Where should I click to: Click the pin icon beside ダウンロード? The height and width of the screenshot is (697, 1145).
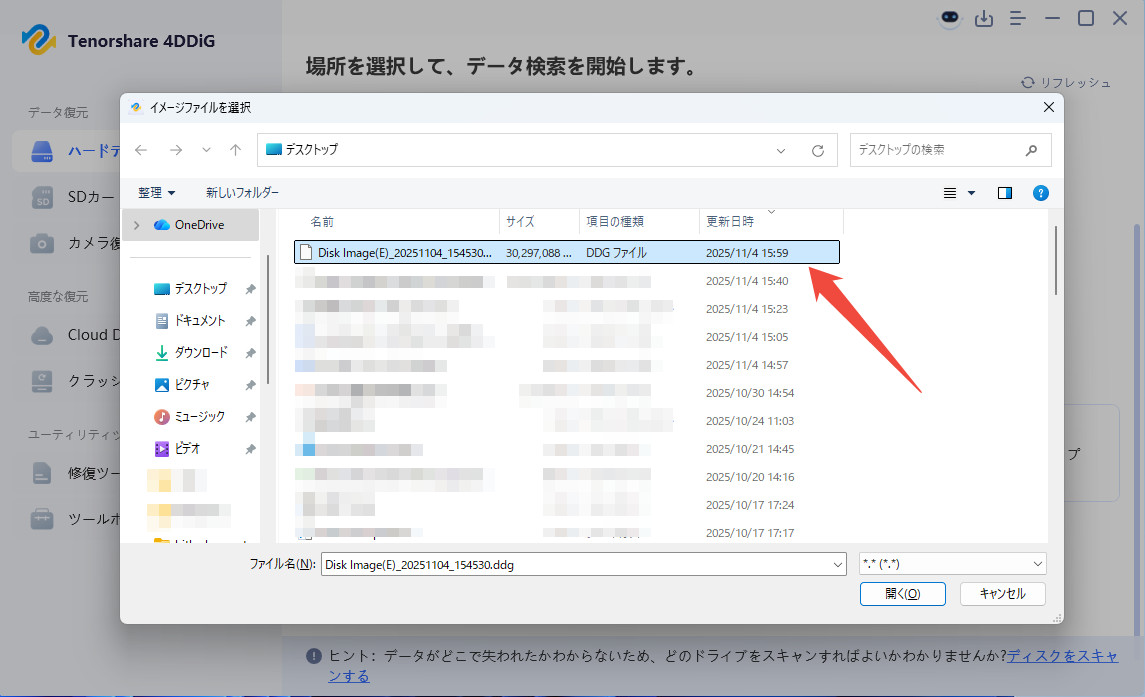[x=250, y=354]
